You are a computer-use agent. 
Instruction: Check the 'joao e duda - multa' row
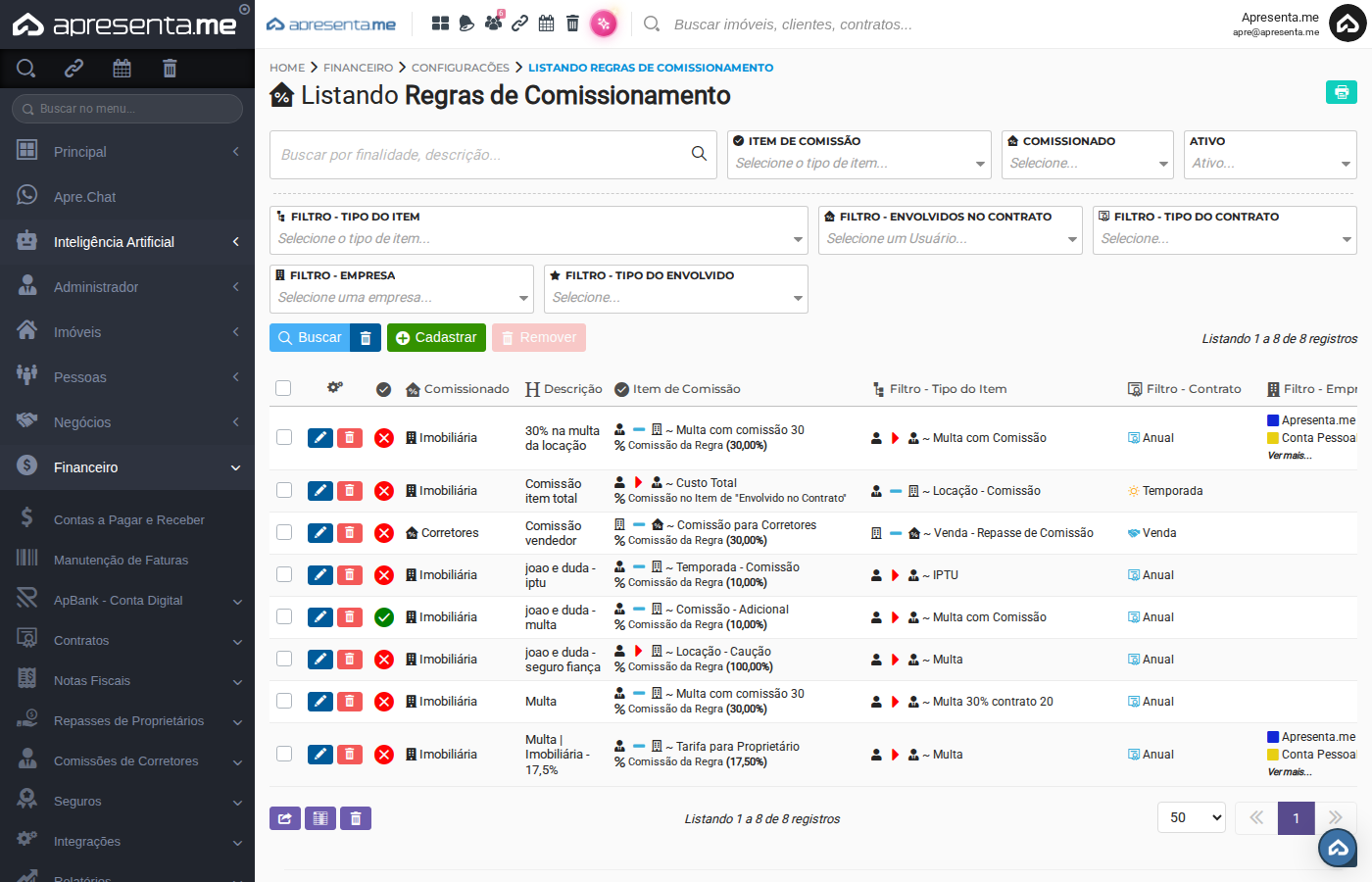pos(284,616)
